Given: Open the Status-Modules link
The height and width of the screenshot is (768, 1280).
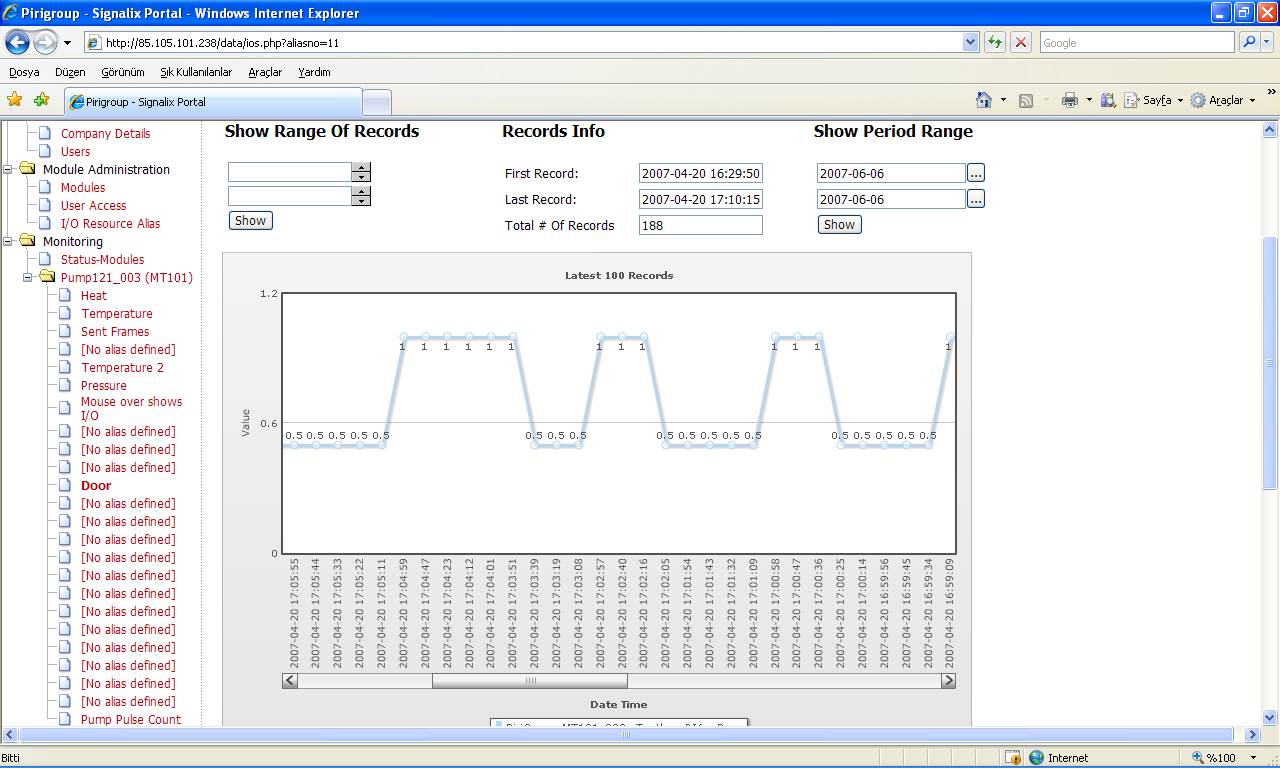Looking at the screenshot, I should coord(102,259).
